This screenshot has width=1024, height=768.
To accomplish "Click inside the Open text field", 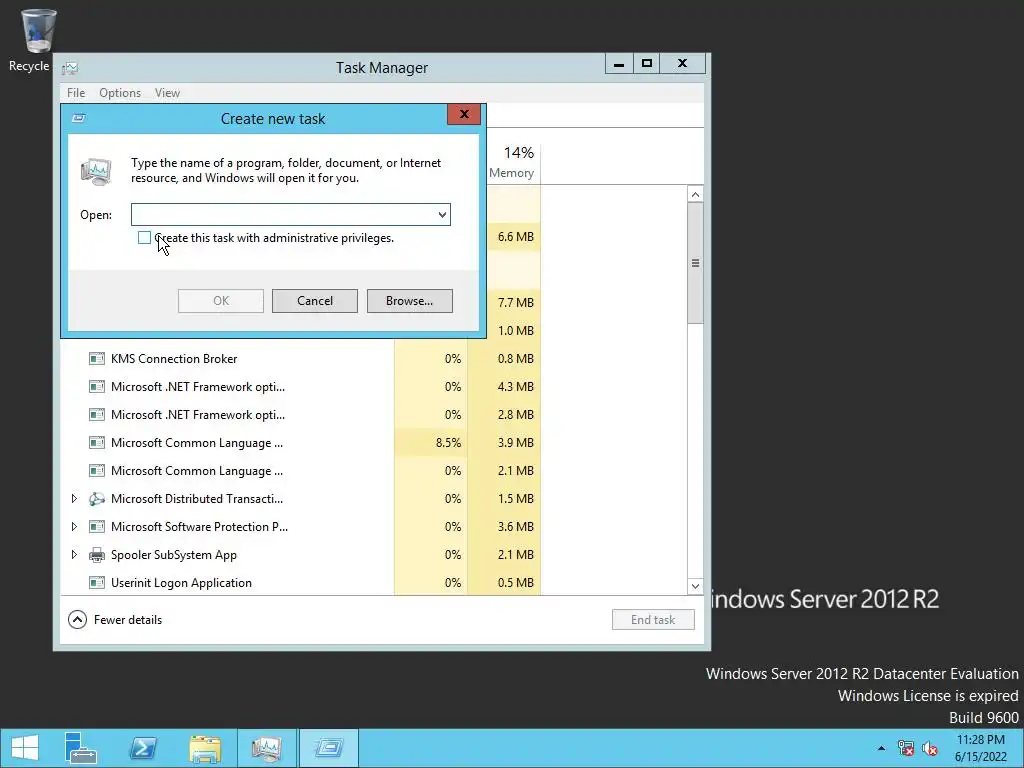I will coord(283,215).
